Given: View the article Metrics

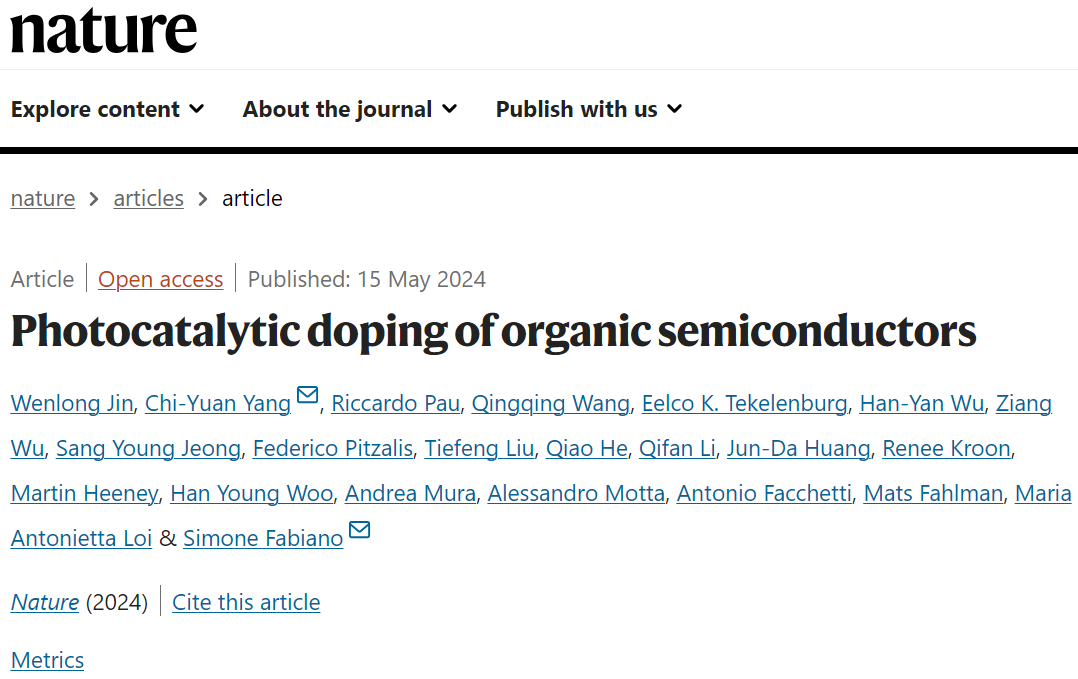Looking at the screenshot, I should [47, 660].
